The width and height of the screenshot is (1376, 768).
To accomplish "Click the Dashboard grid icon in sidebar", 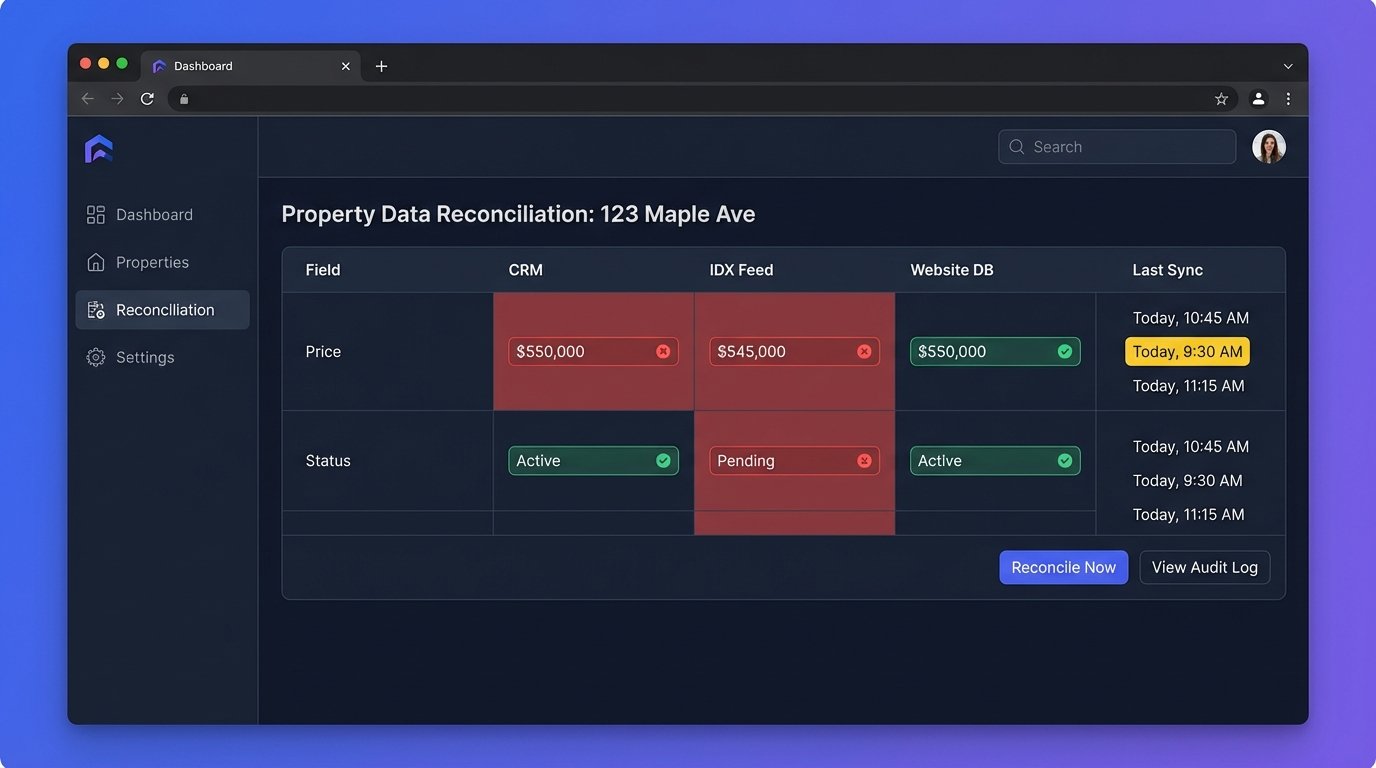I will (96, 215).
